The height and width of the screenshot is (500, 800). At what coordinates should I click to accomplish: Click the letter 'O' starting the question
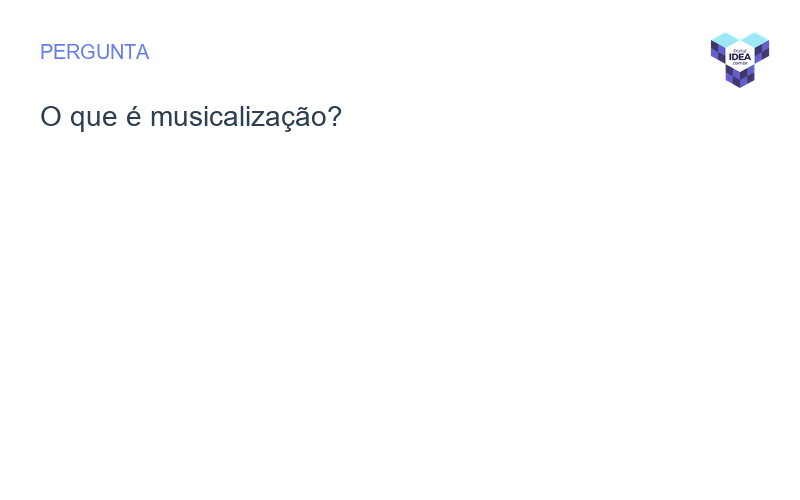[x=50, y=117]
